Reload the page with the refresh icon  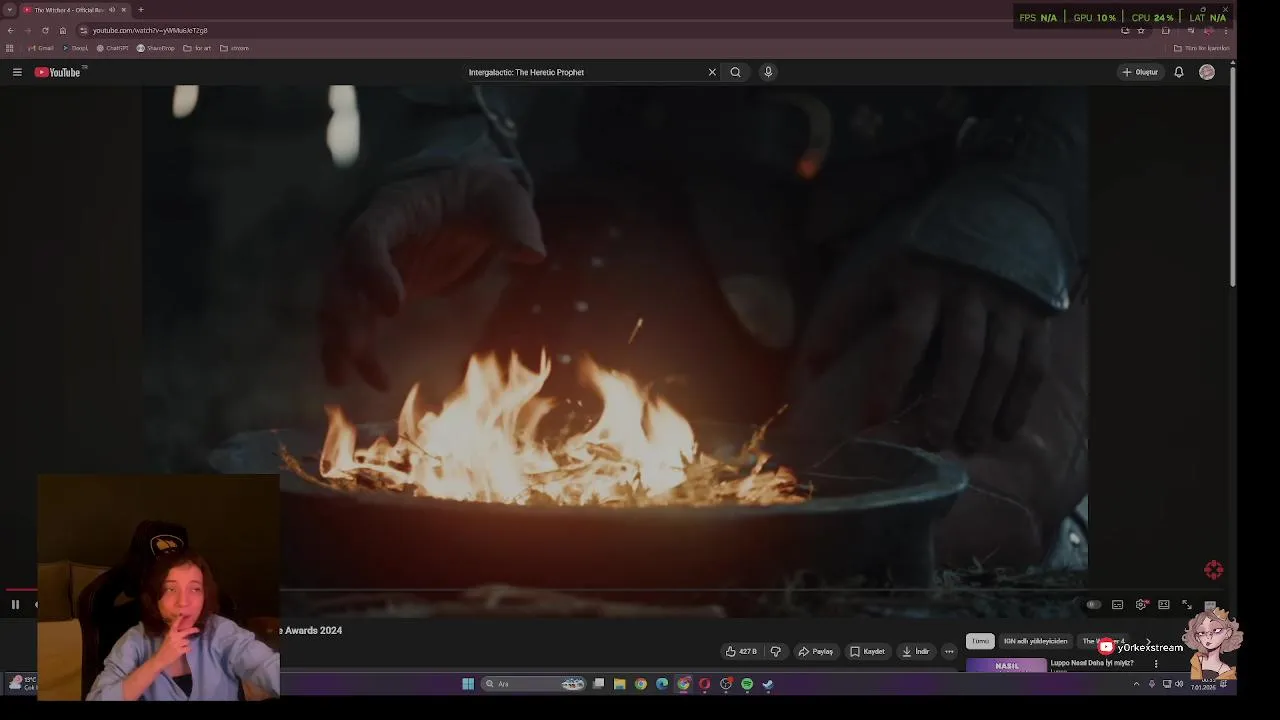(45, 30)
